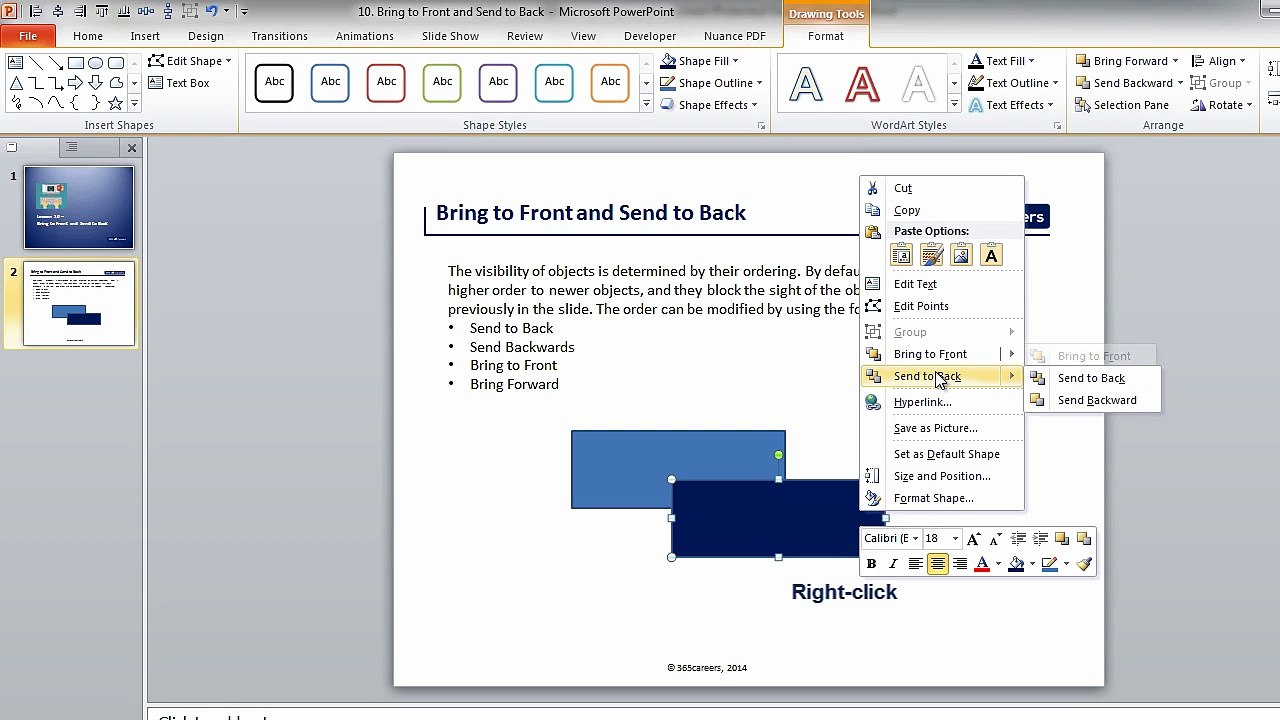The width and height of the screenshot is (1280, 720).
Task: Select Save as Picture... from context menu
Action: click(942, 428)
